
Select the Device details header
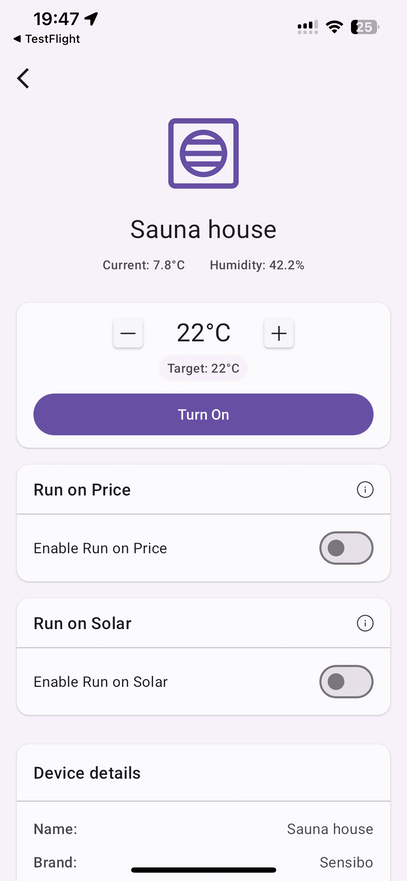point(87,773)
